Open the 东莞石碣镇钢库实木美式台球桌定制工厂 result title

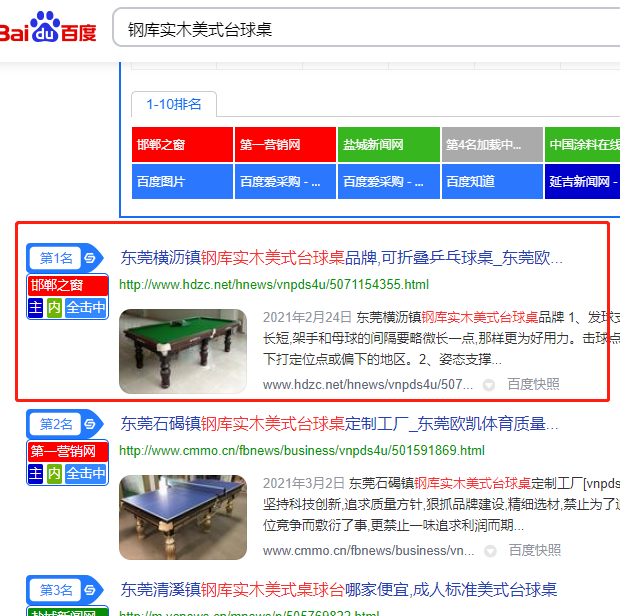point(339,424)
